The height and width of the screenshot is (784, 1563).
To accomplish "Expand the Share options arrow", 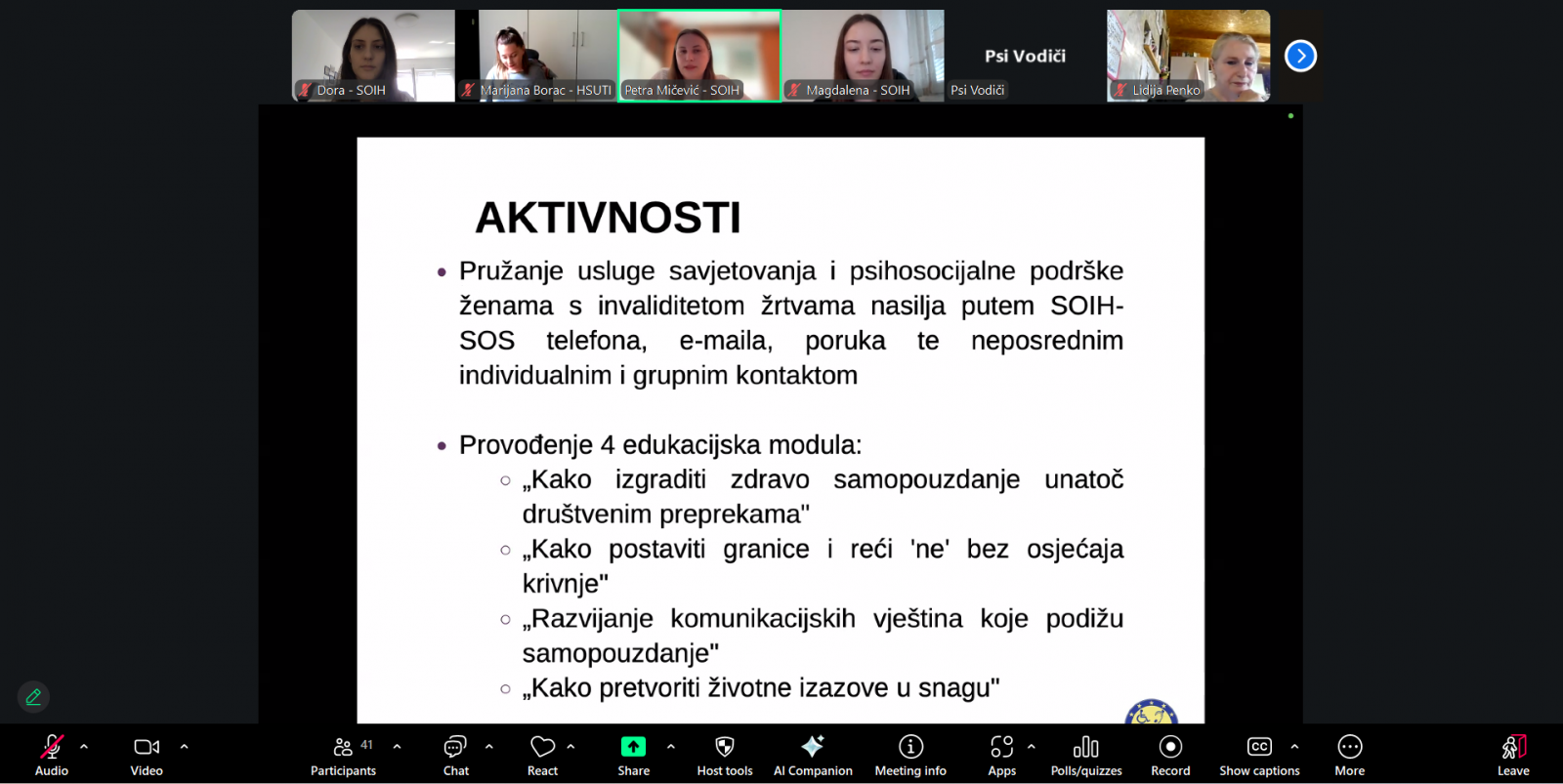I will pyautogui.click(x=671, y=747).
